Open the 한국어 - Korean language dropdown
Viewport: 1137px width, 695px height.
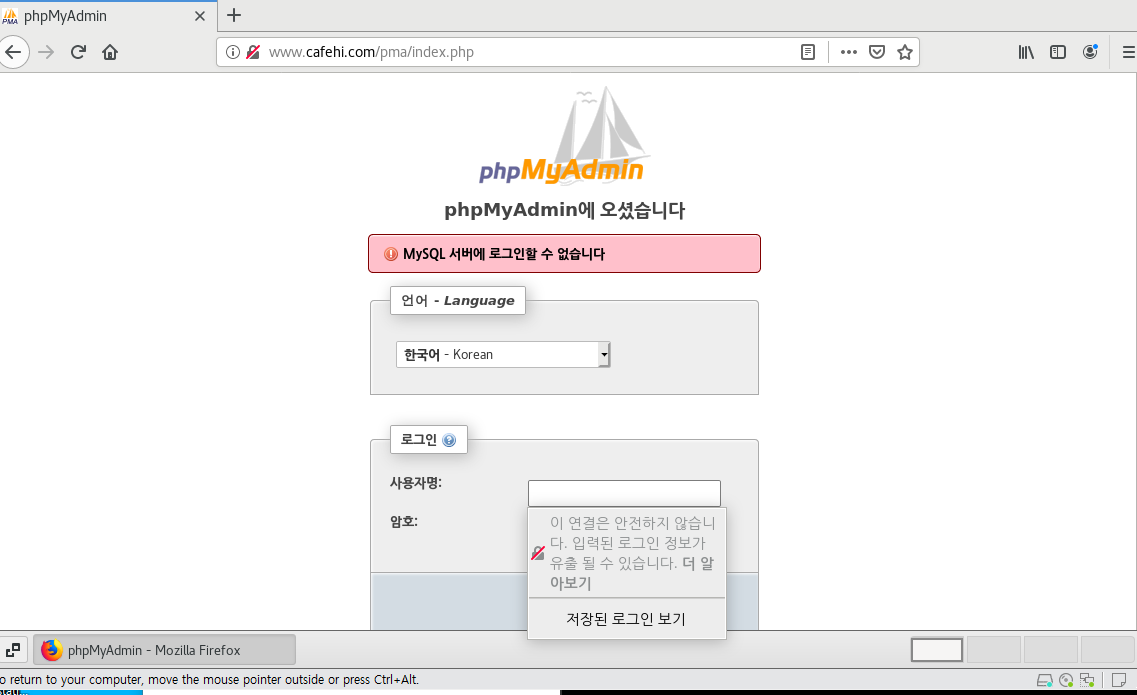[x=503, y=354]
